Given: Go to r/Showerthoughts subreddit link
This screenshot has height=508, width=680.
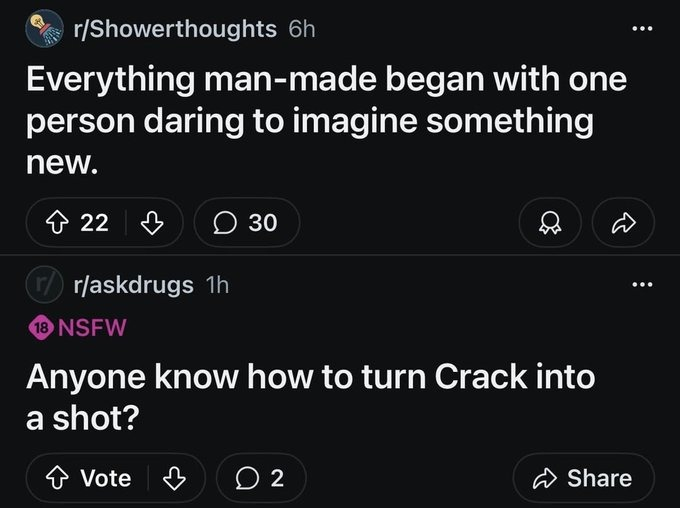Looking at the screenshot, I should (x=173, y=29).
